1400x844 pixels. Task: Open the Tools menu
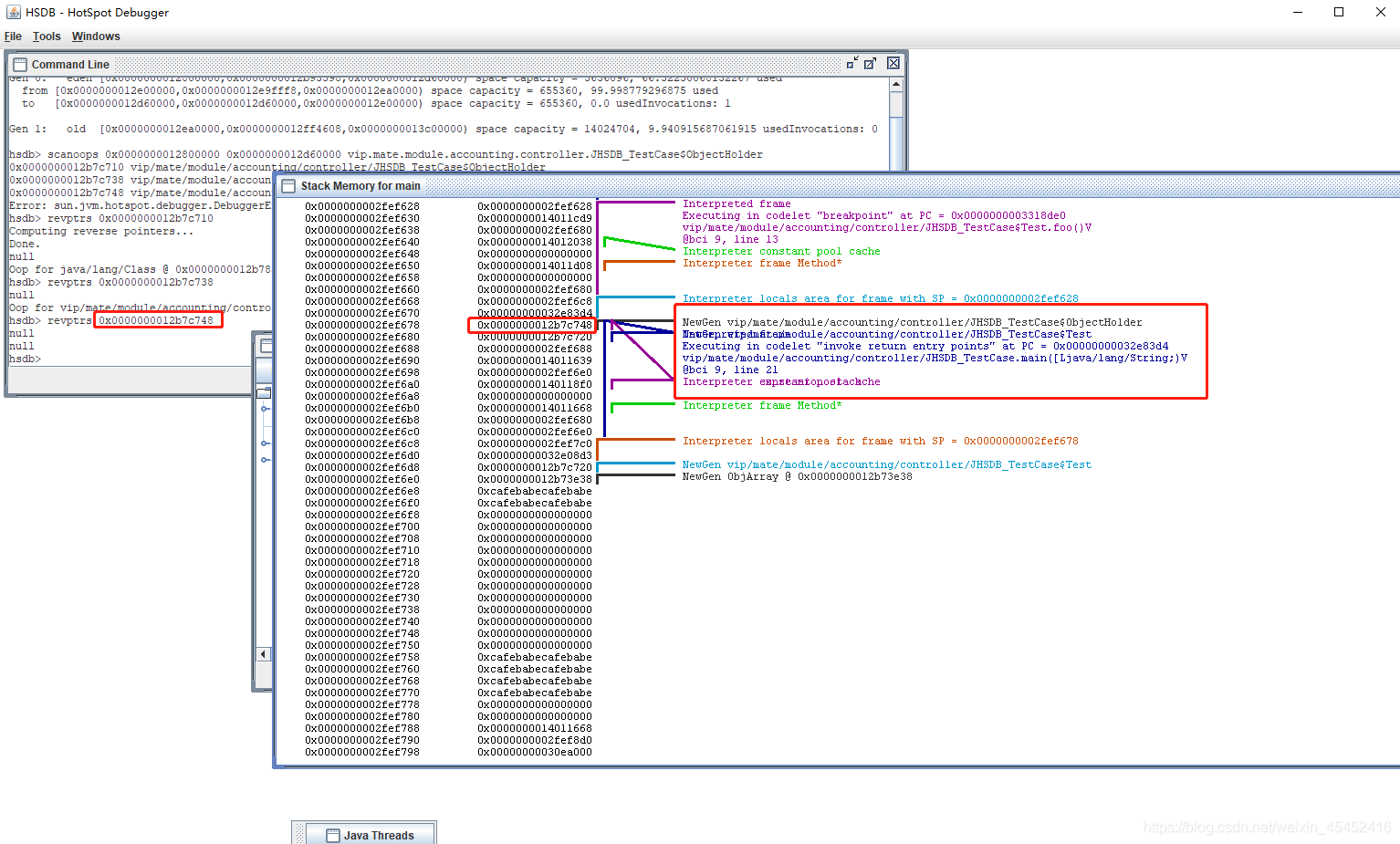pyautogui.click(x=47, y=36)
